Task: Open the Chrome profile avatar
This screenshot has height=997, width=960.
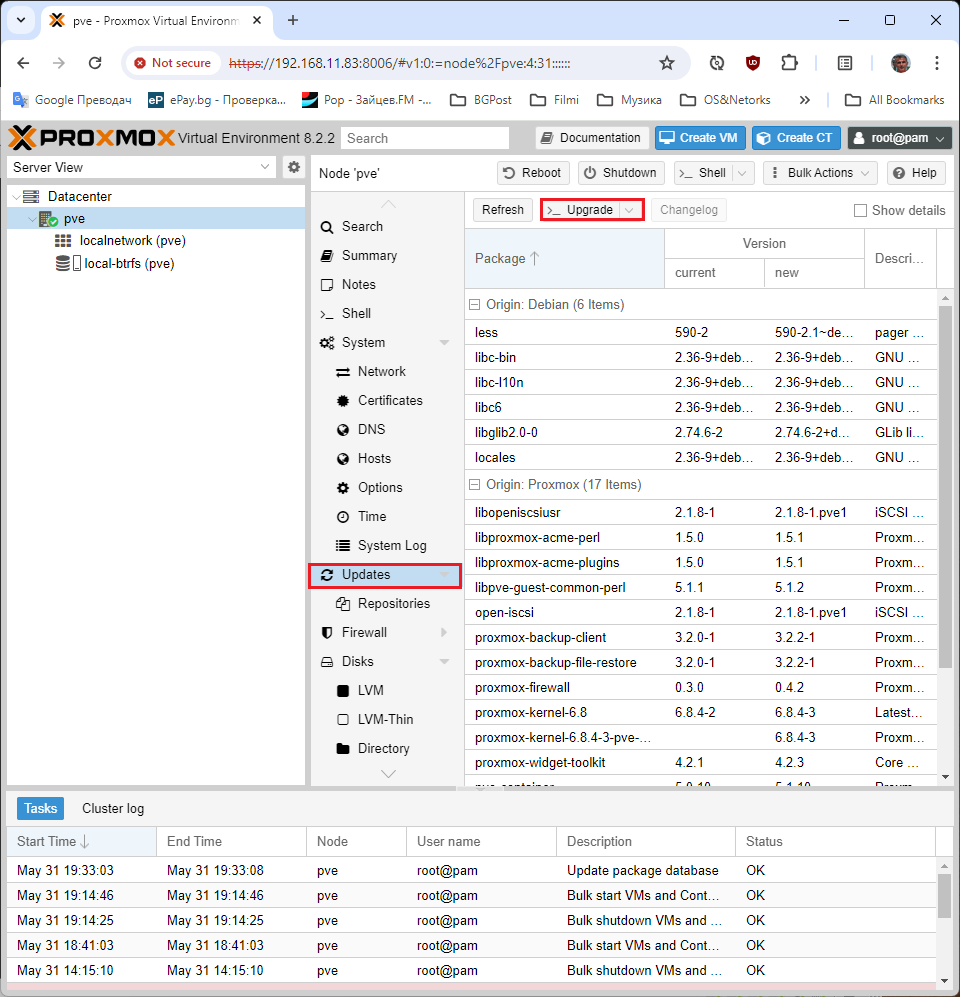Action: click(x=900, y=63)
